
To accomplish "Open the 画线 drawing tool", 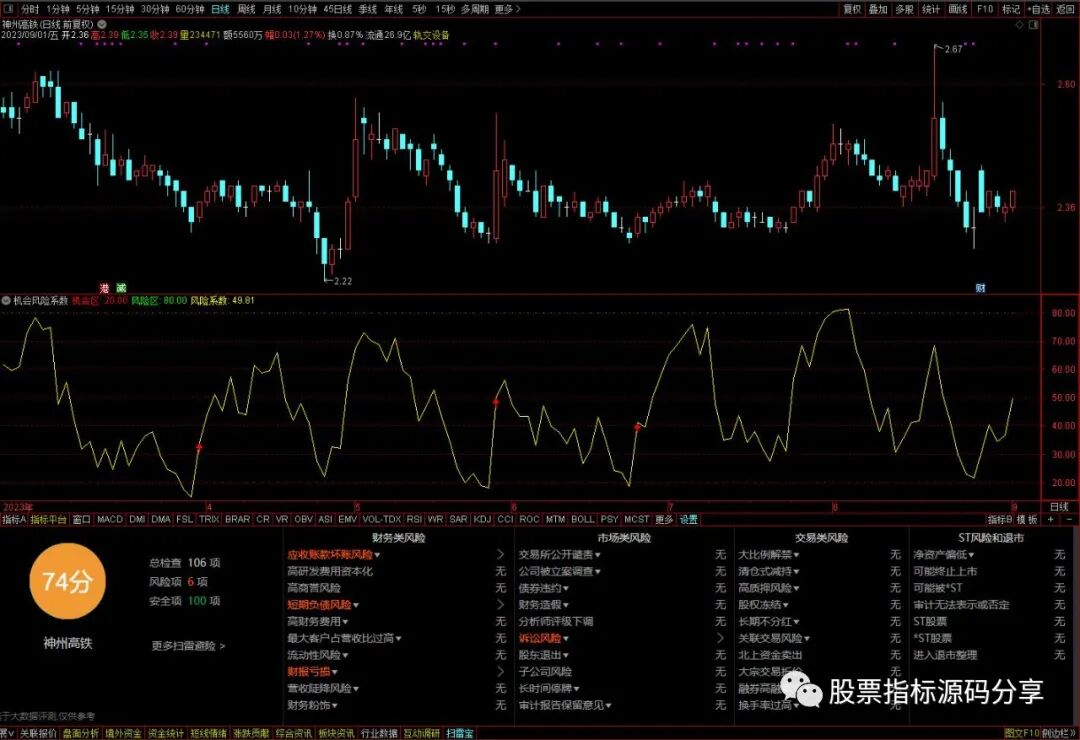I will (958, 9).
